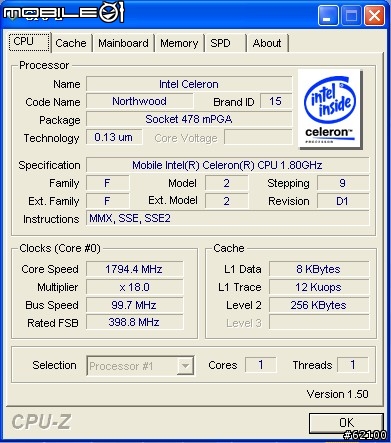The width and height of the screenshot is (391, 443).
Task: Click the Family value F
Action: (107, 183)
